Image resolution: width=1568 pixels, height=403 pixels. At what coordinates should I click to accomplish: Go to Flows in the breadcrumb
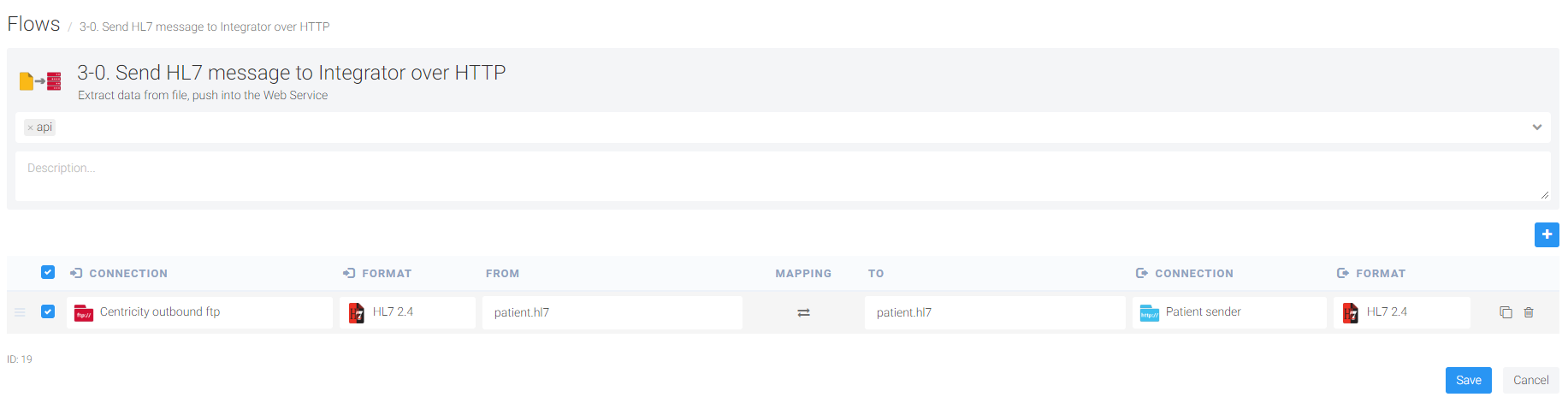coord(33,24)
